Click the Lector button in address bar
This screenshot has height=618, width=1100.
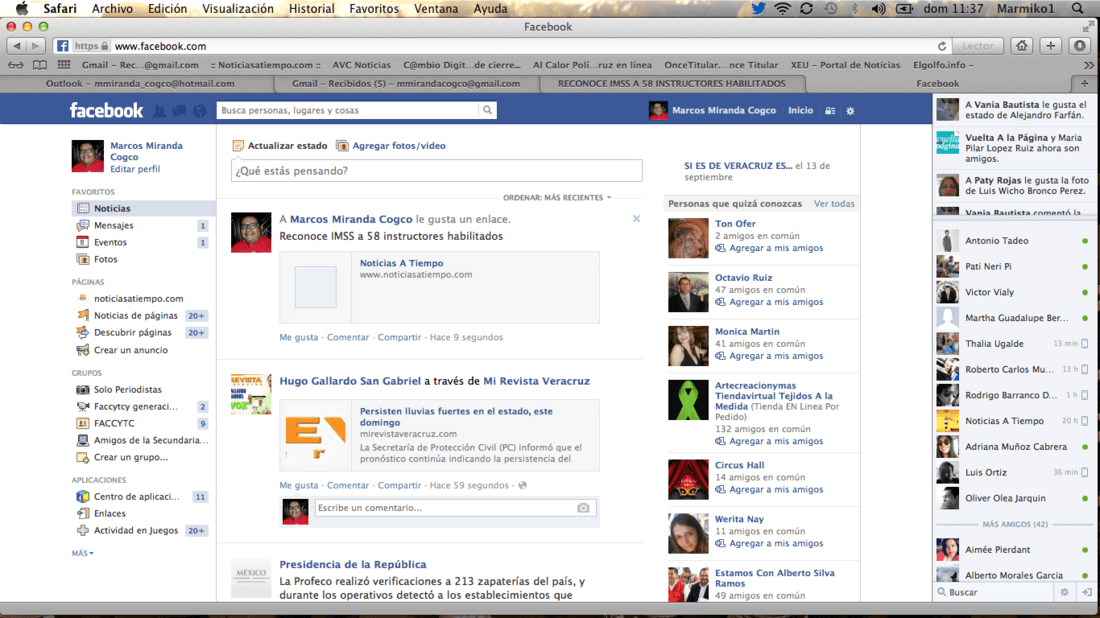coord(977,46)
